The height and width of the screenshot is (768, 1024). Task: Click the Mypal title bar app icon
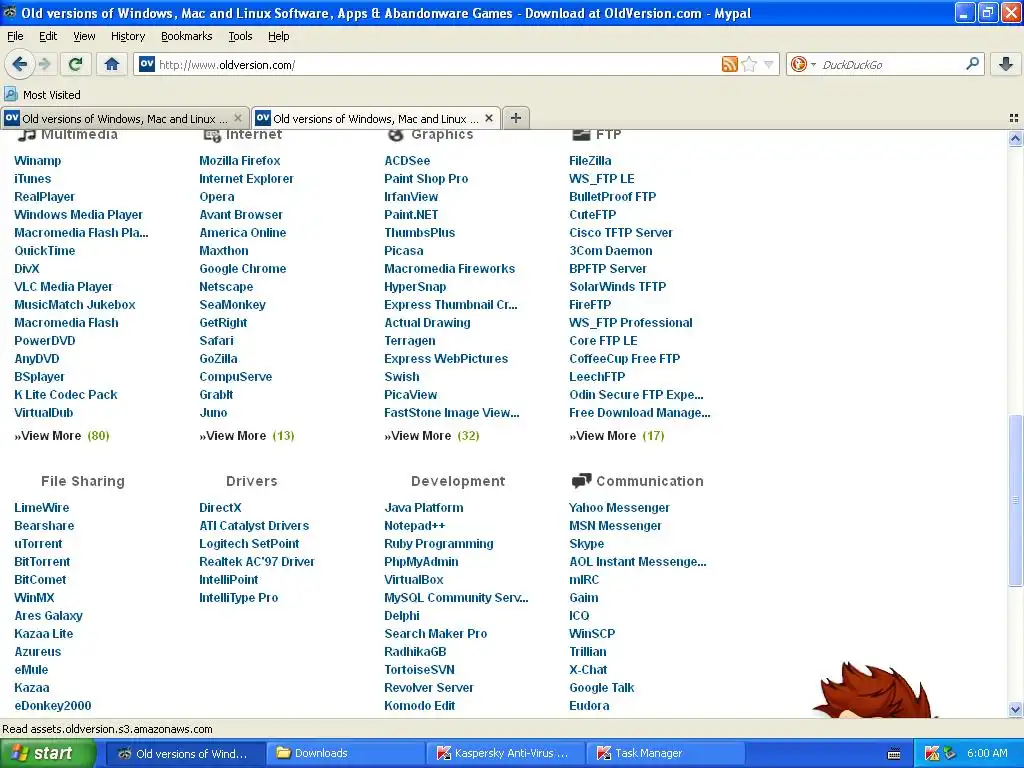point(10,13)
